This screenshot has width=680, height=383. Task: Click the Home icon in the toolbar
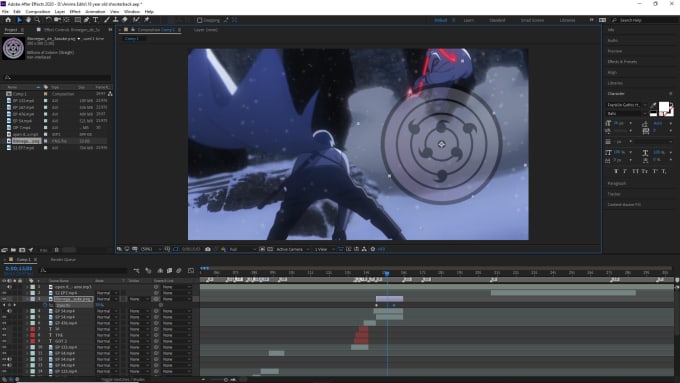pyautogui.click(x=8, y=20)
